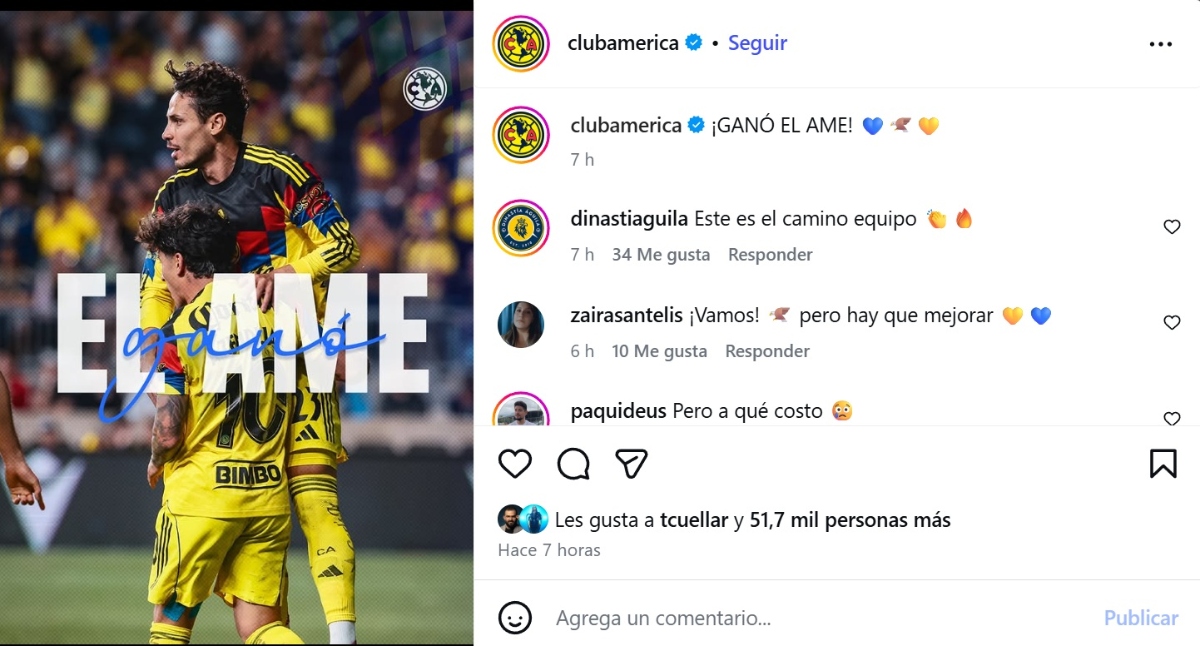This screenshot has width=1200, height=646.
Task: Open tcuellar's profile from likes line
Action: point(695,520)
